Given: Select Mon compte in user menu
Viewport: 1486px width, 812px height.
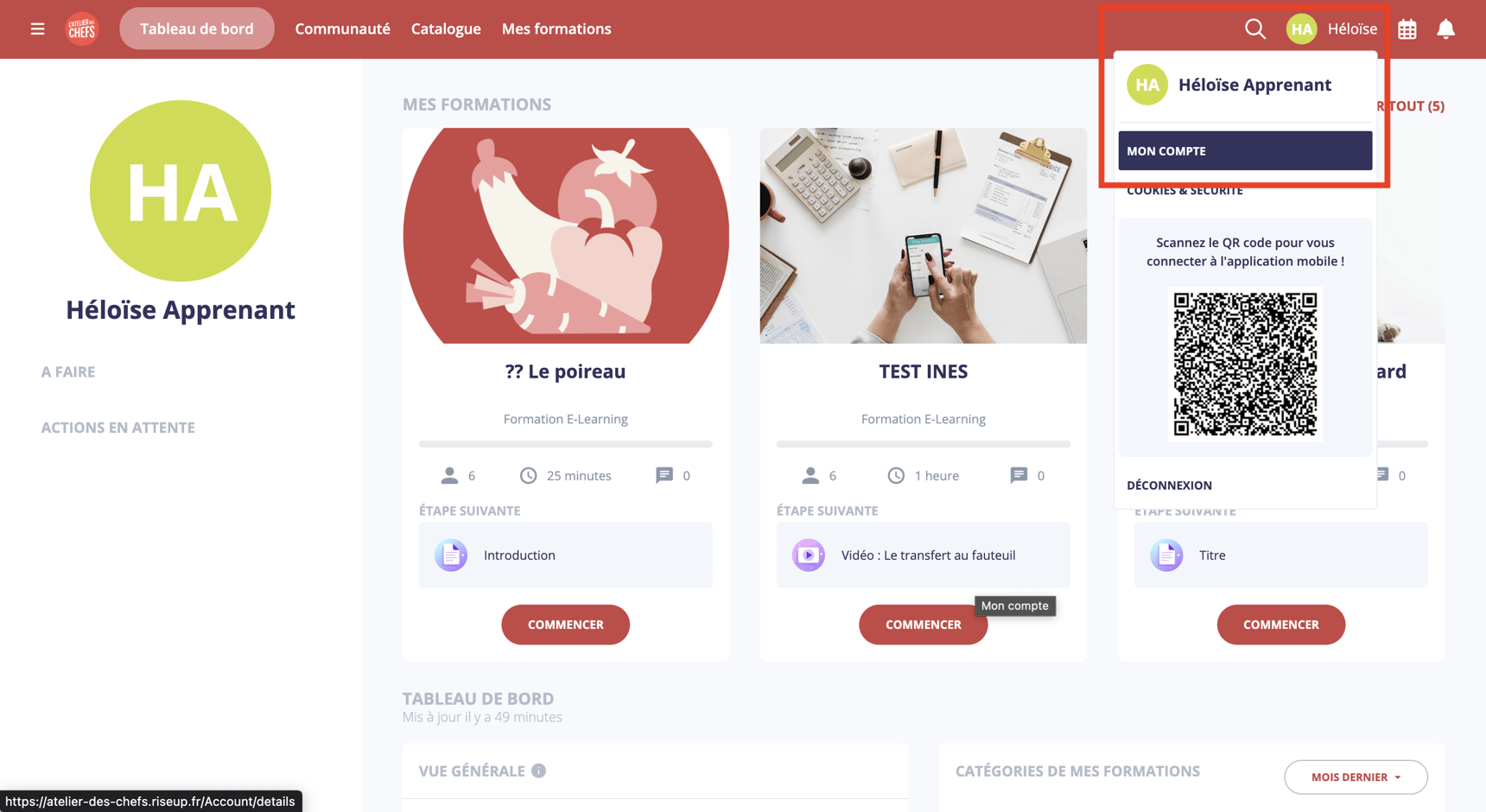Looking at the screenshot, I should [1245, 151].
